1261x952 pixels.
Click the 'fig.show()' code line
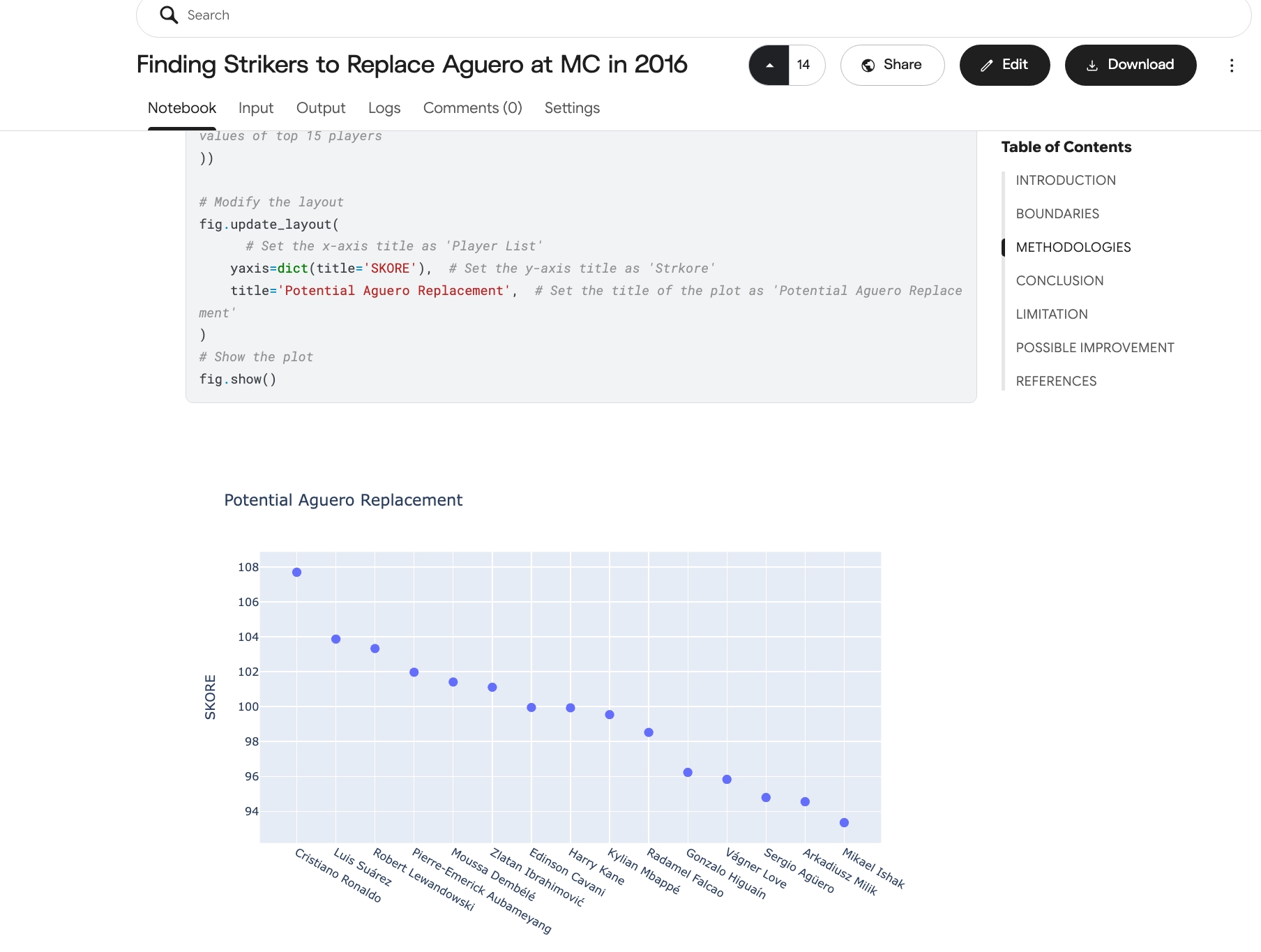[x=238, y=379]
